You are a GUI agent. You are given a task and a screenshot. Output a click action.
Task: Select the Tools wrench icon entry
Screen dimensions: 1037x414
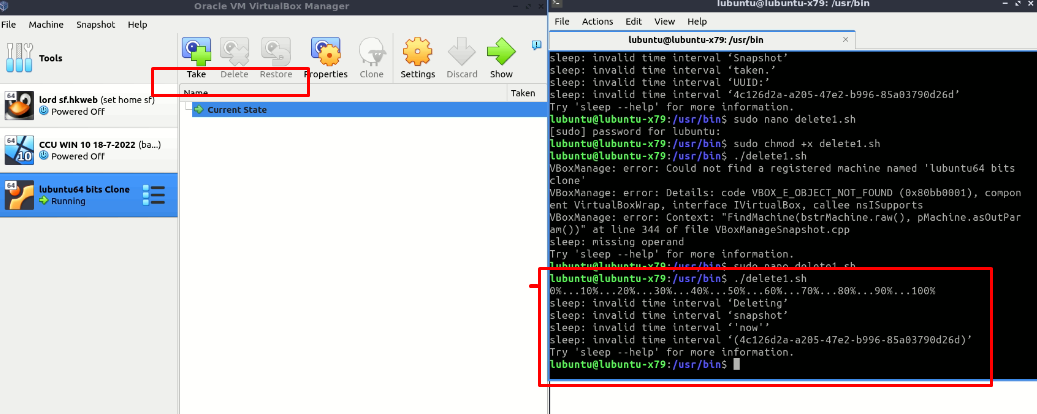pos(18,58)
